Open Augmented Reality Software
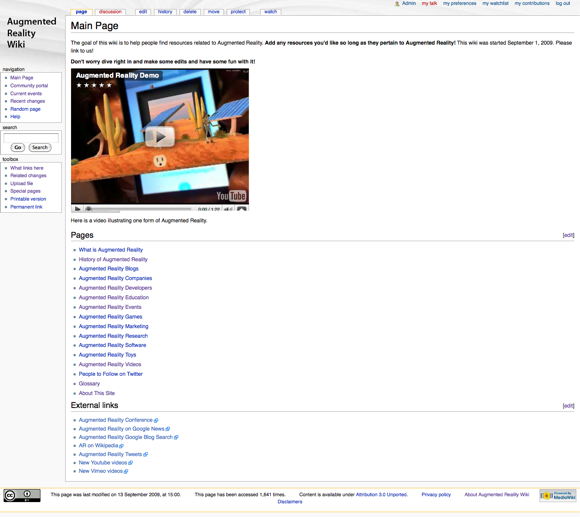Image resolution: width=580 pixels, height=517 pixels. pyautogui.click(x=112, y=345)
